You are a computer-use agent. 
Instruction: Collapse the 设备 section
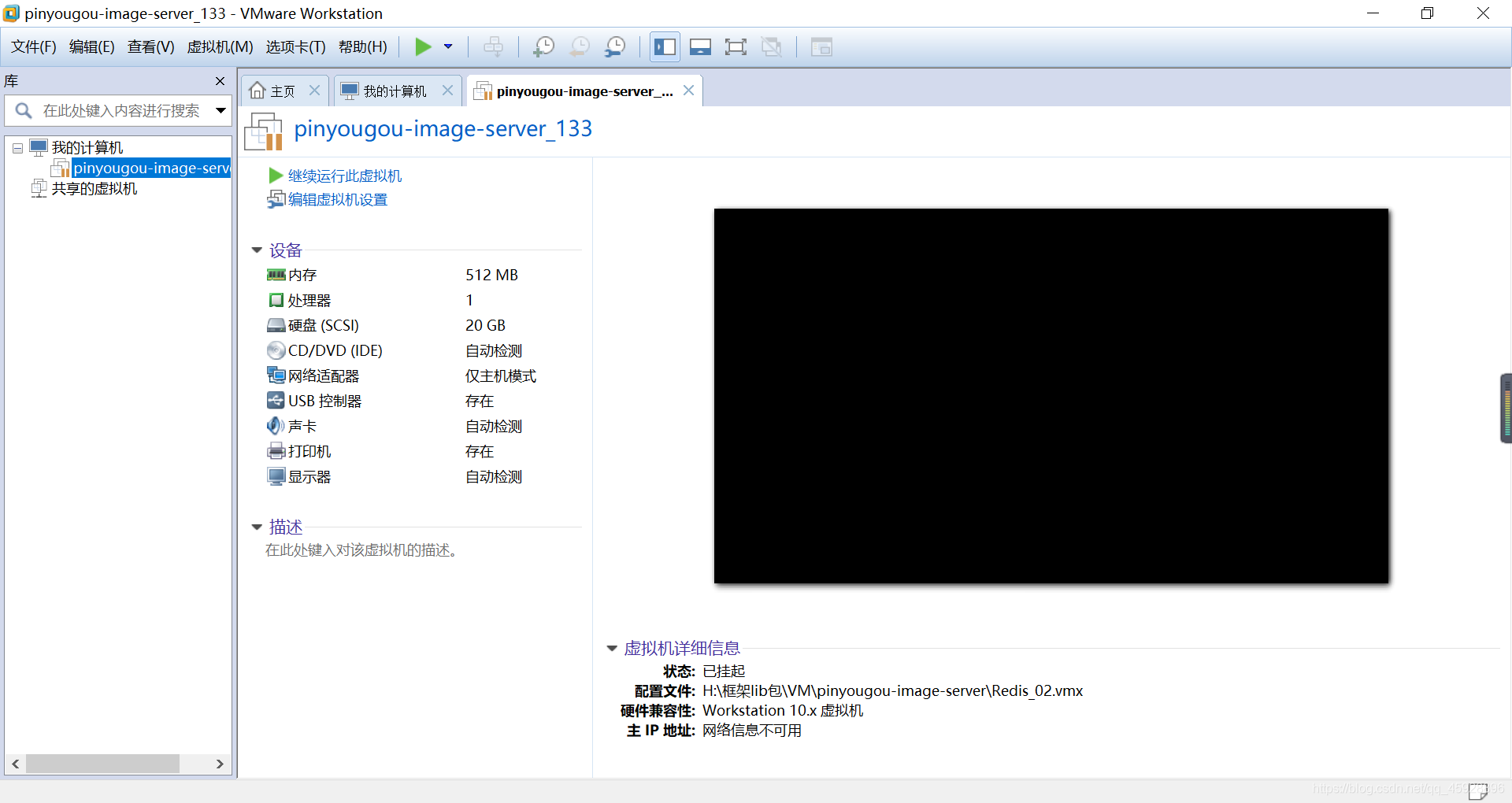257,250
